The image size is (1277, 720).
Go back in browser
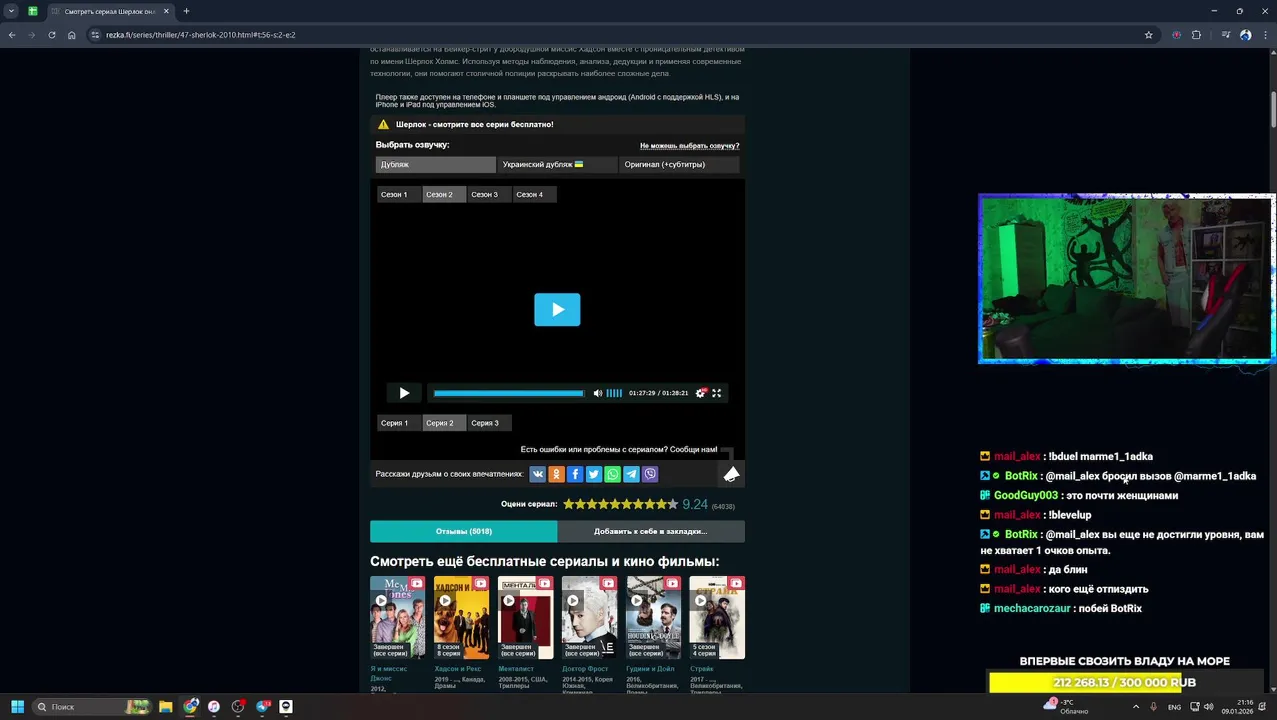[x=12, y=35]
